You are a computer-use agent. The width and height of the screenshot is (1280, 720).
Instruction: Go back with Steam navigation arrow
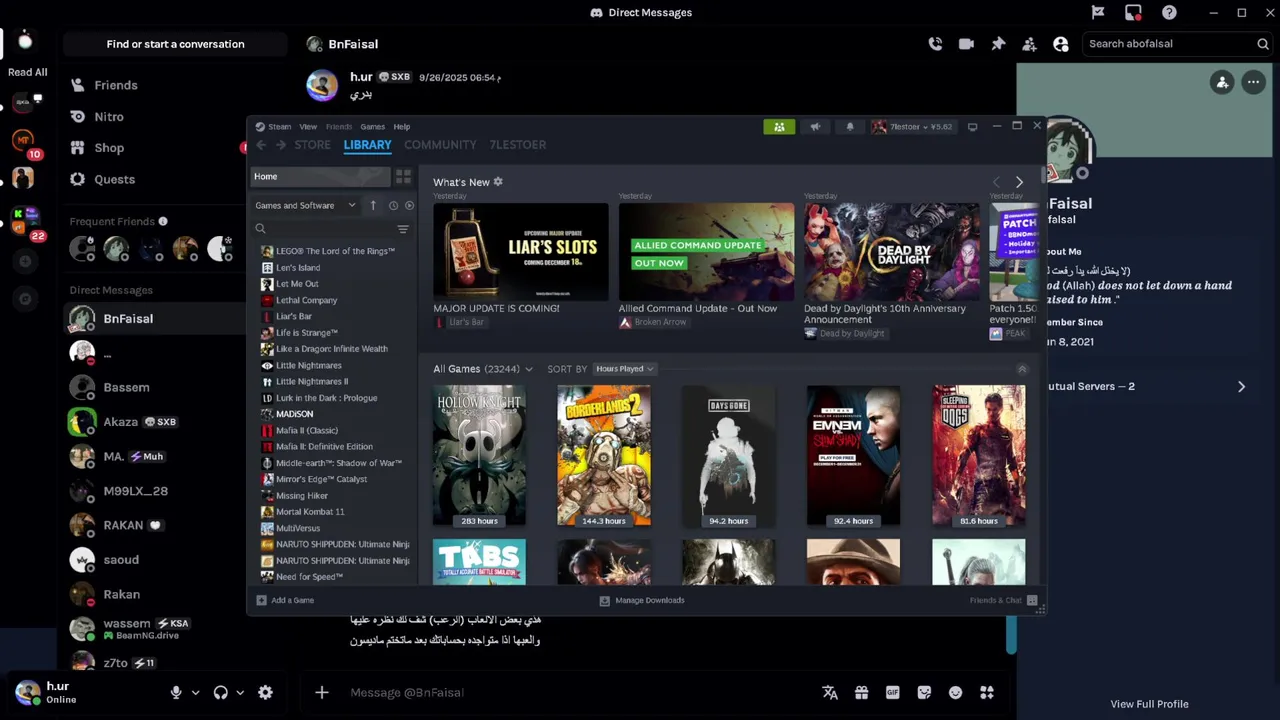261,145
